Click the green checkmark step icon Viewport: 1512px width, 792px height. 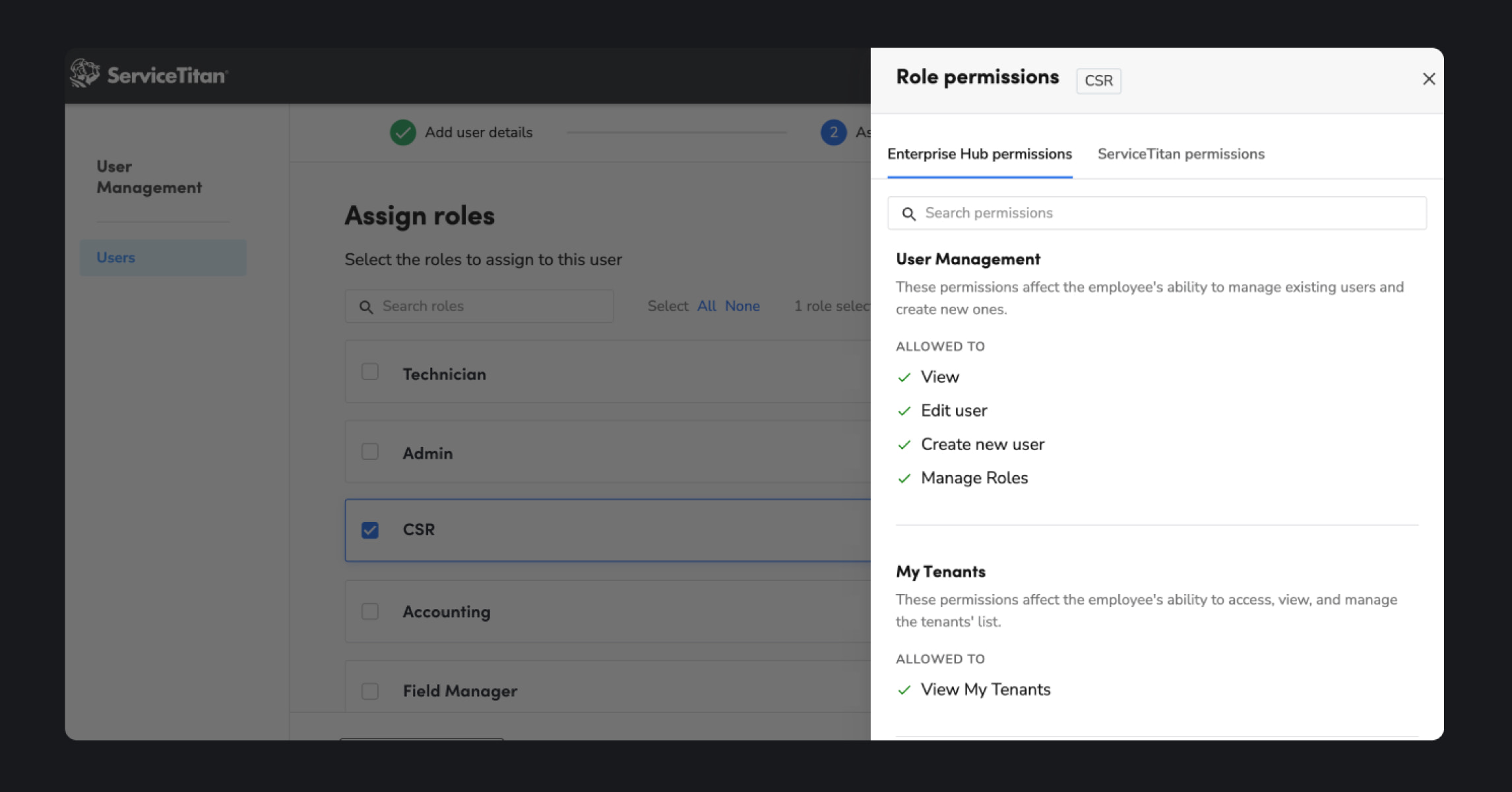[x=402, y=133]
